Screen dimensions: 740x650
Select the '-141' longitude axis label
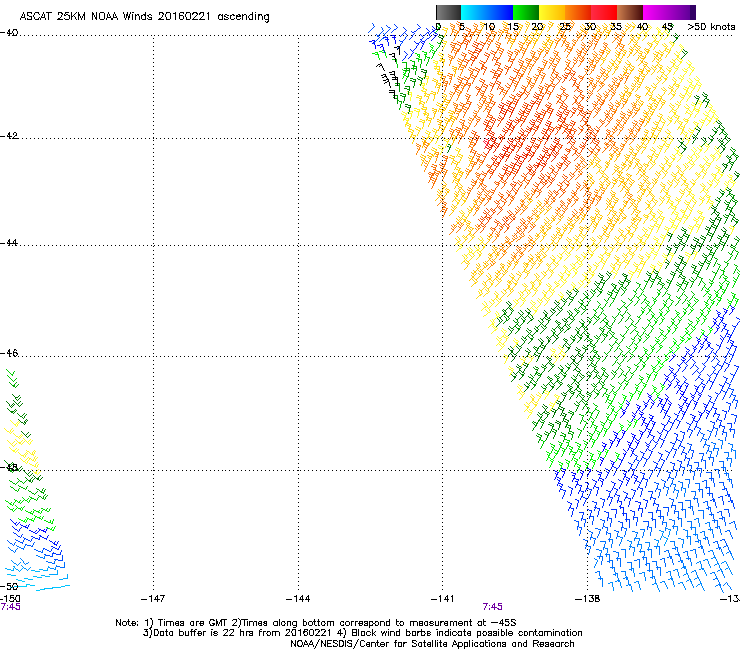[x=443, y=599]
